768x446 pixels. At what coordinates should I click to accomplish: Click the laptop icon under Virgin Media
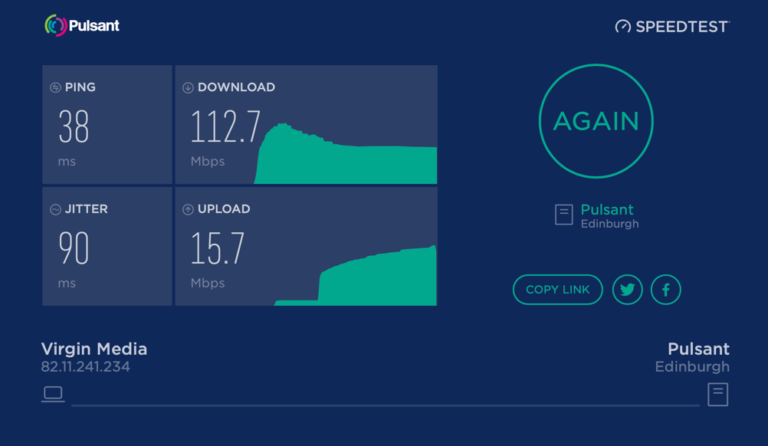click(53, 394)
